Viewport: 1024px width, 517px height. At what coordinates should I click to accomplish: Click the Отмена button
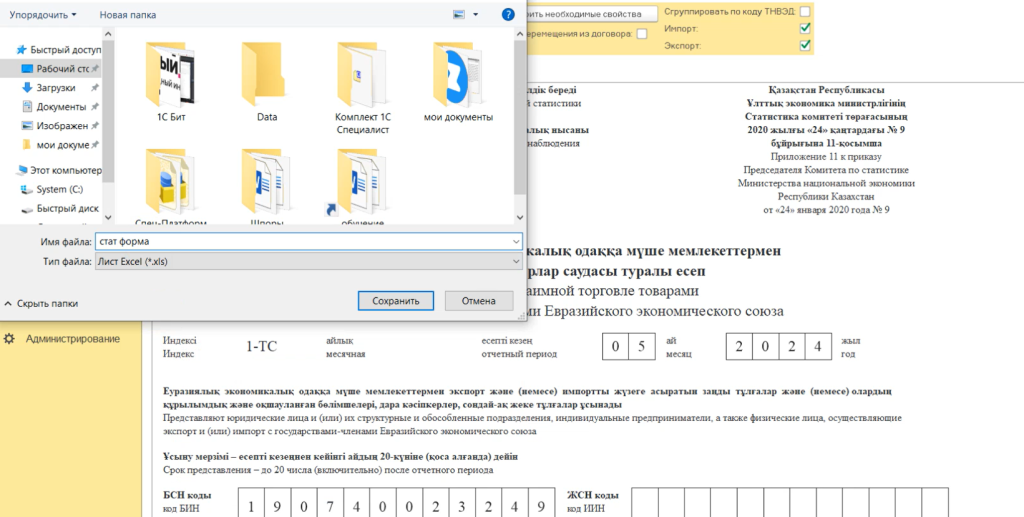[x=478, y=301]
